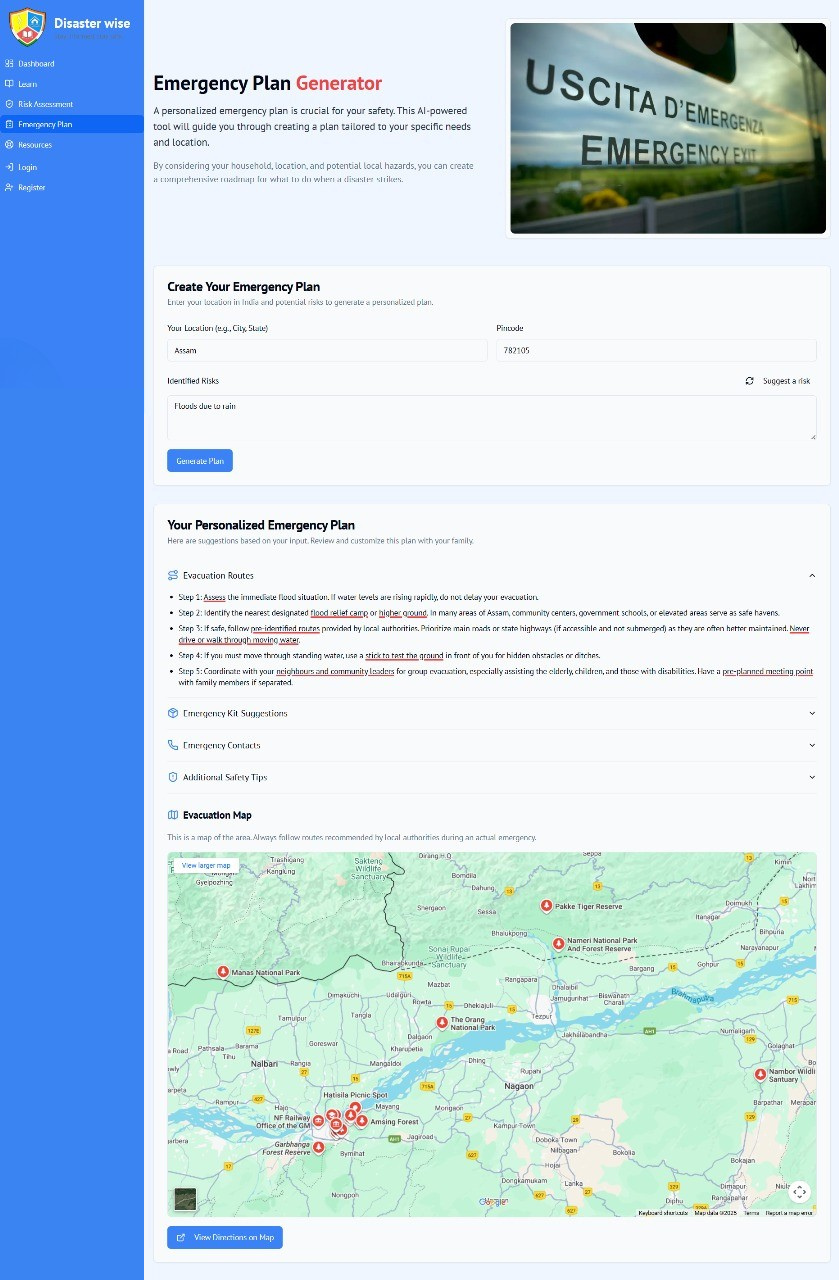Open the Register page

coord(72,187)
